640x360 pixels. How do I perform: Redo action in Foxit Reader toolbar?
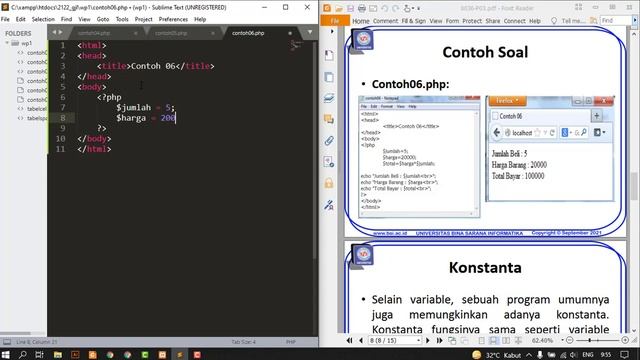(x=396, y=8)
